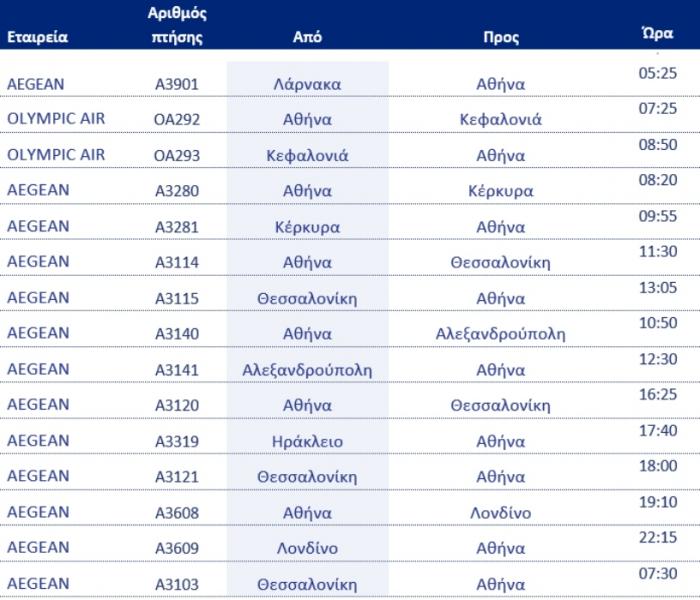Select flight number A3901
The width and height of the screenshot is (700, 600).
(177, 84)
